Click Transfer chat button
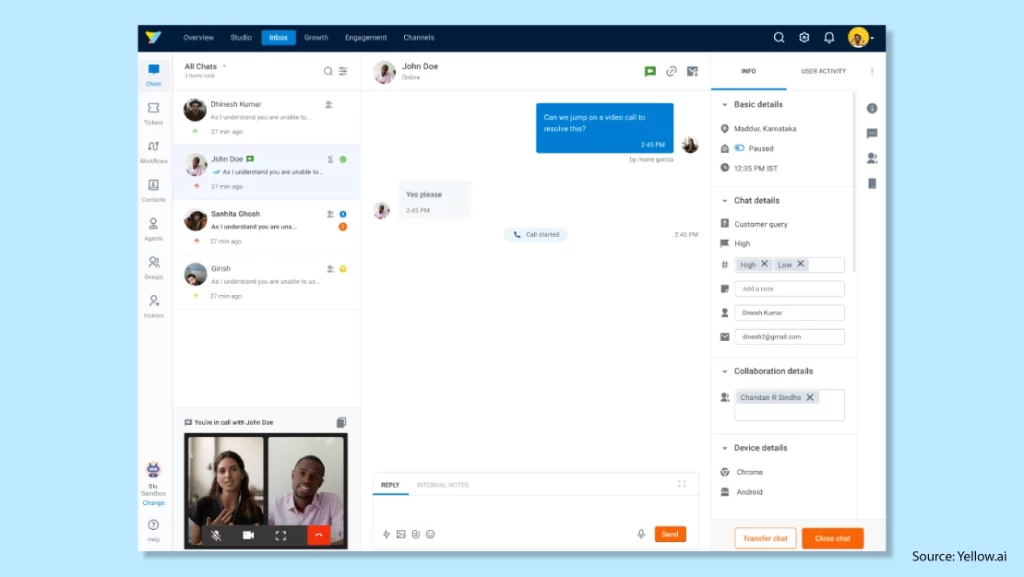The width and height of the screenshot is (1024, 577). coord(765,538)
